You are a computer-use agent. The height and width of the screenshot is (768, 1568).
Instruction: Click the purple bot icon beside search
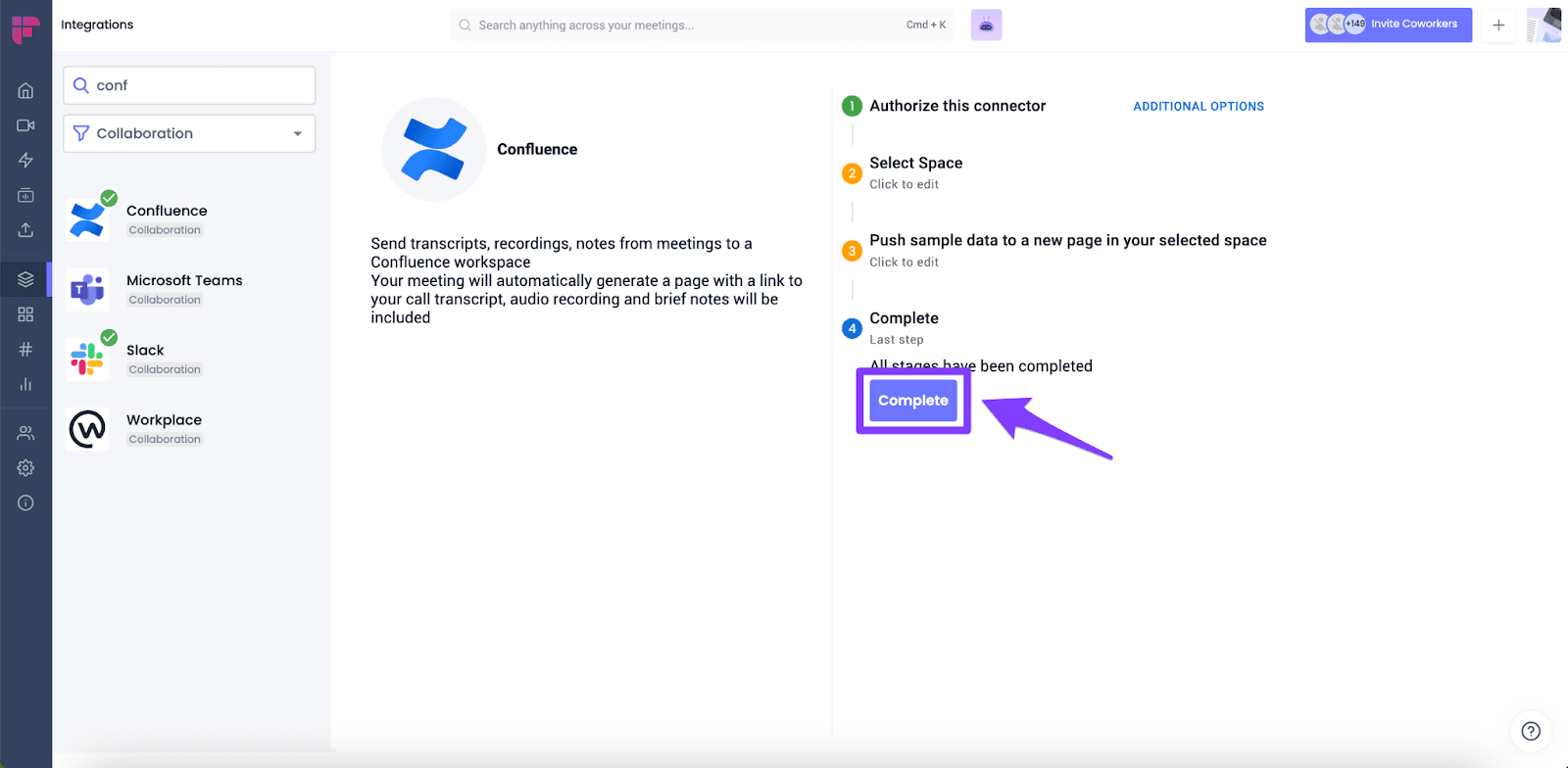click(x=986, y=25)
